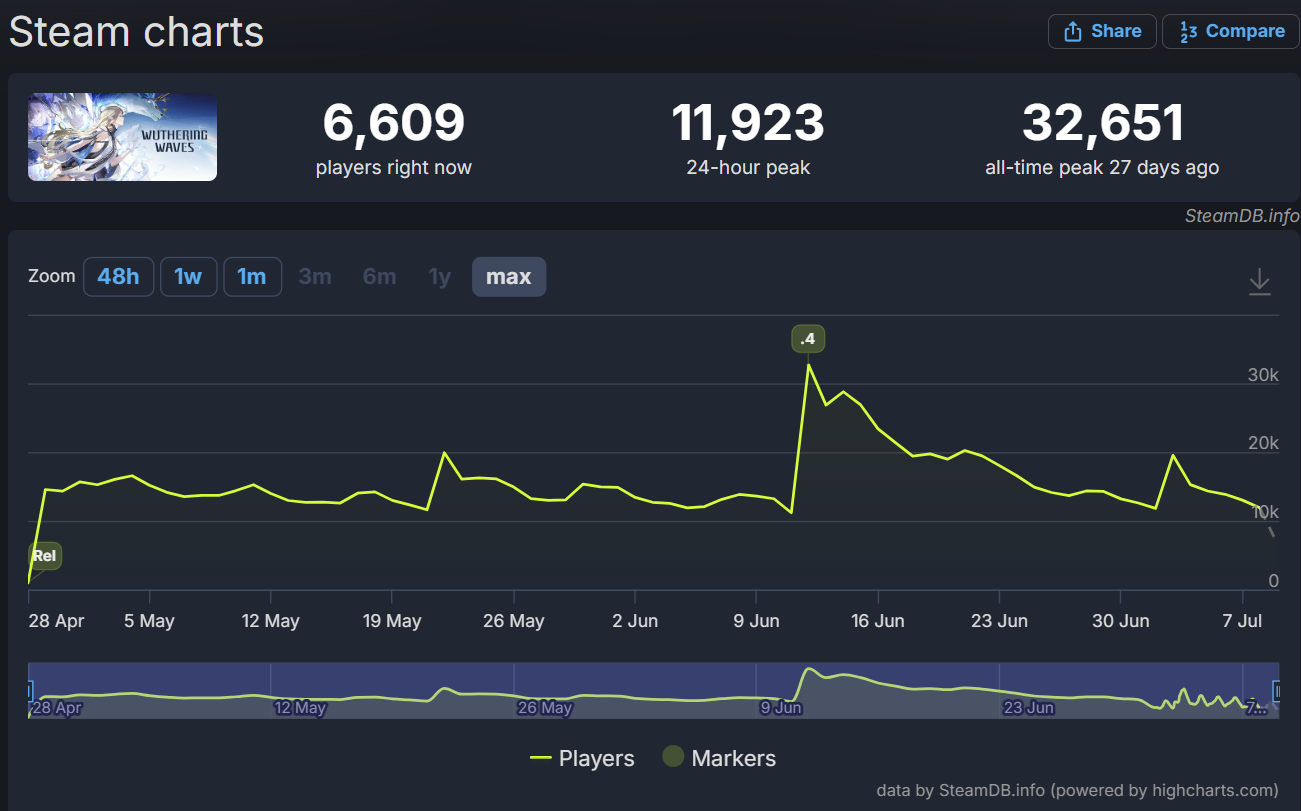
Task: Click the navigator 23 Jun label
Action: (1028, 708)
